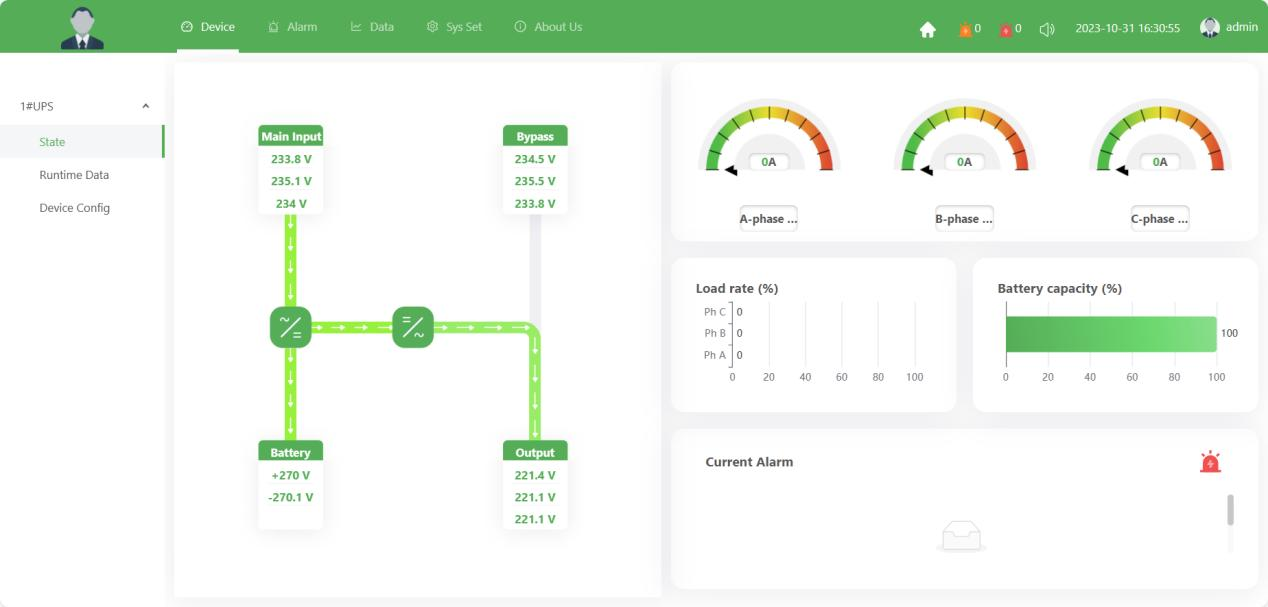This screenshot has height=607, width=1268.
Task: Click the red alarm siren icon
Action: 1210,462
